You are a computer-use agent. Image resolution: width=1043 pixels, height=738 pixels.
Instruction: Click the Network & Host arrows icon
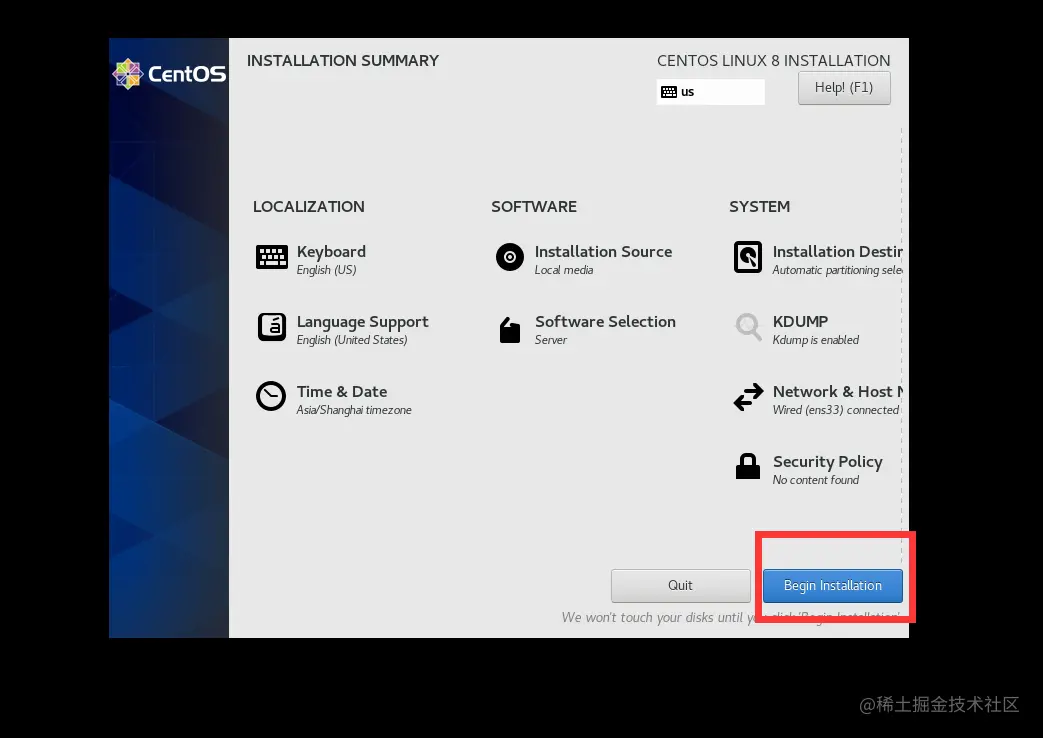pos(748,397)
